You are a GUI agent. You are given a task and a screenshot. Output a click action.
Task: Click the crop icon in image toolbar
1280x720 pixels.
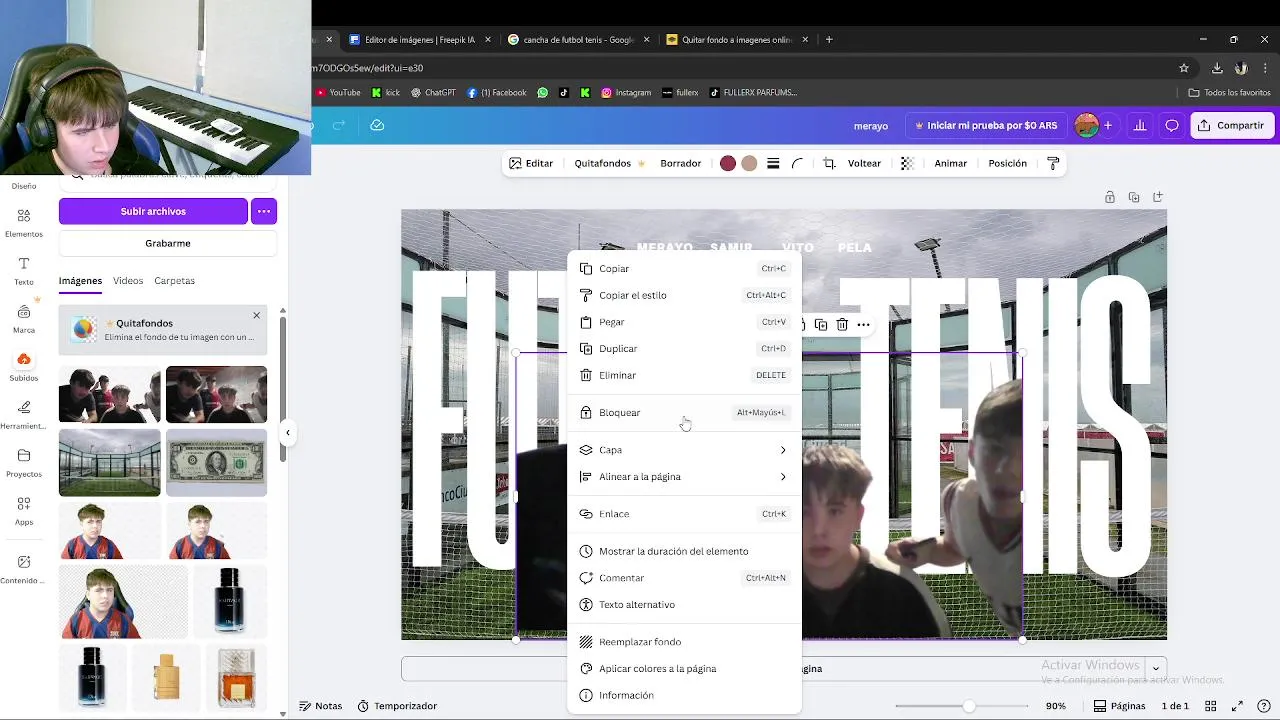(829, 163)
